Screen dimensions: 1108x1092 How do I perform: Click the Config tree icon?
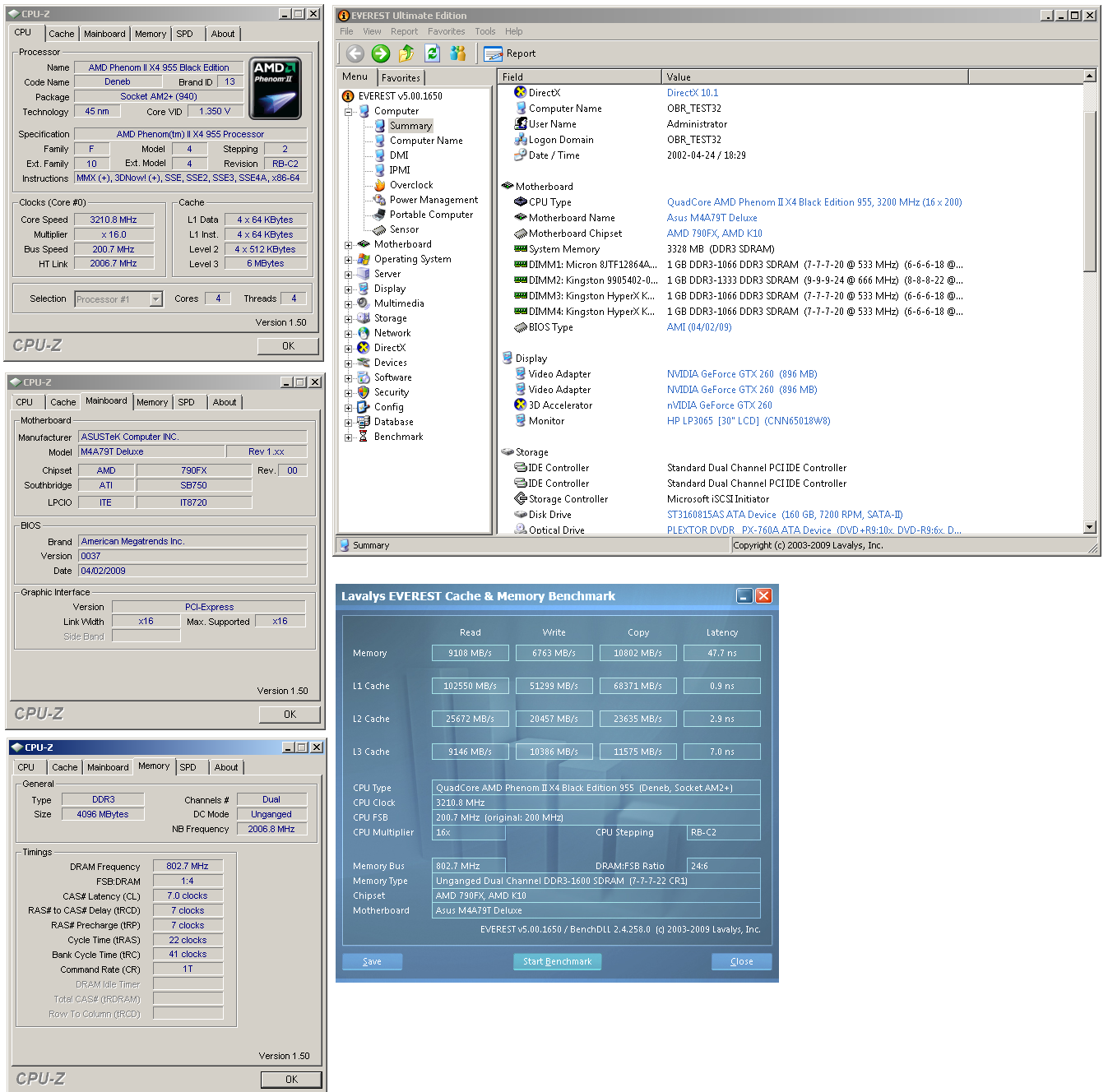(363, 407)
